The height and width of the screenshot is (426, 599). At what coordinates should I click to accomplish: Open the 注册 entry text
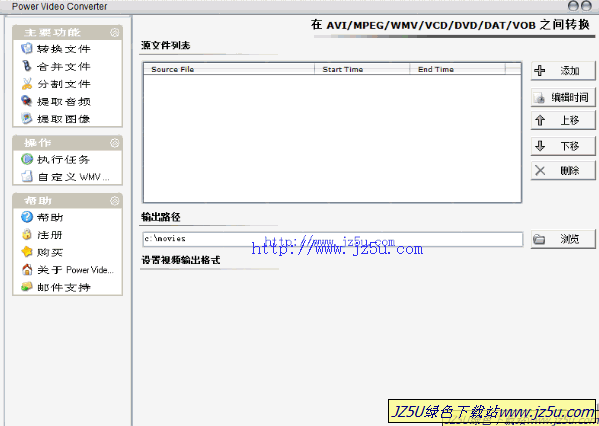coord(50,235)
